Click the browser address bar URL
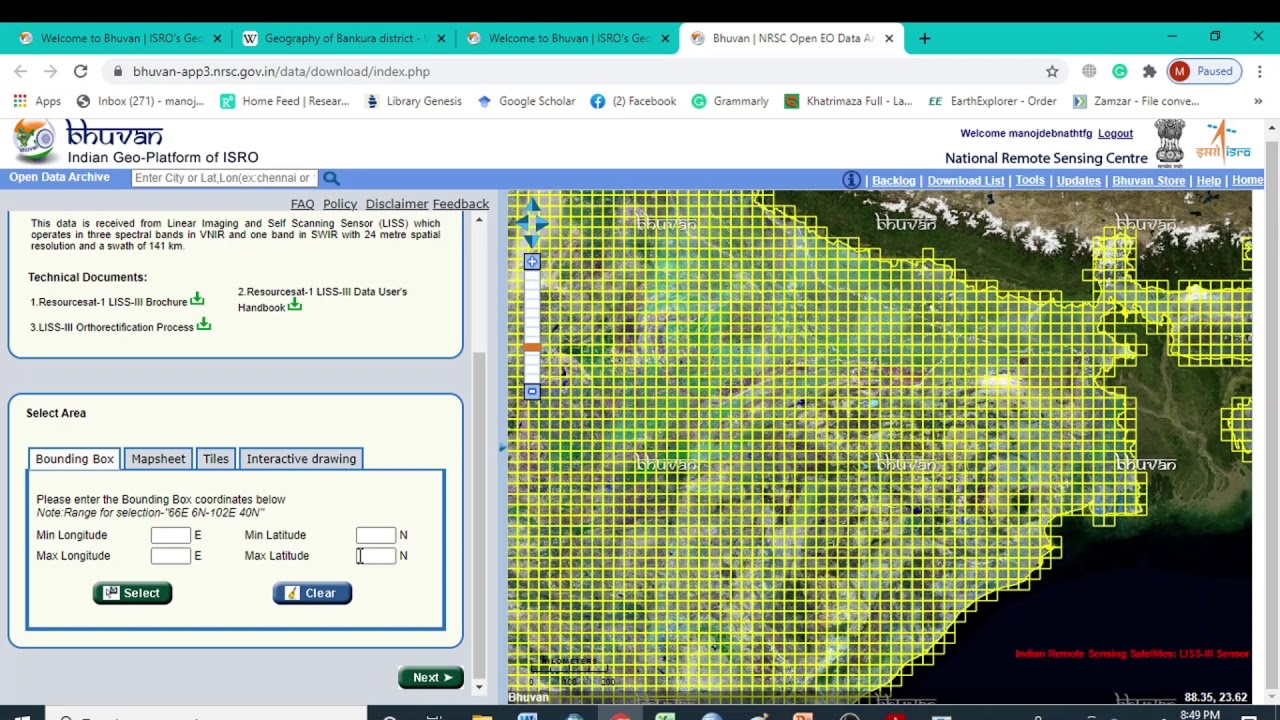The height and width of the screenshot is (720, 1280). tap(281, 71)
